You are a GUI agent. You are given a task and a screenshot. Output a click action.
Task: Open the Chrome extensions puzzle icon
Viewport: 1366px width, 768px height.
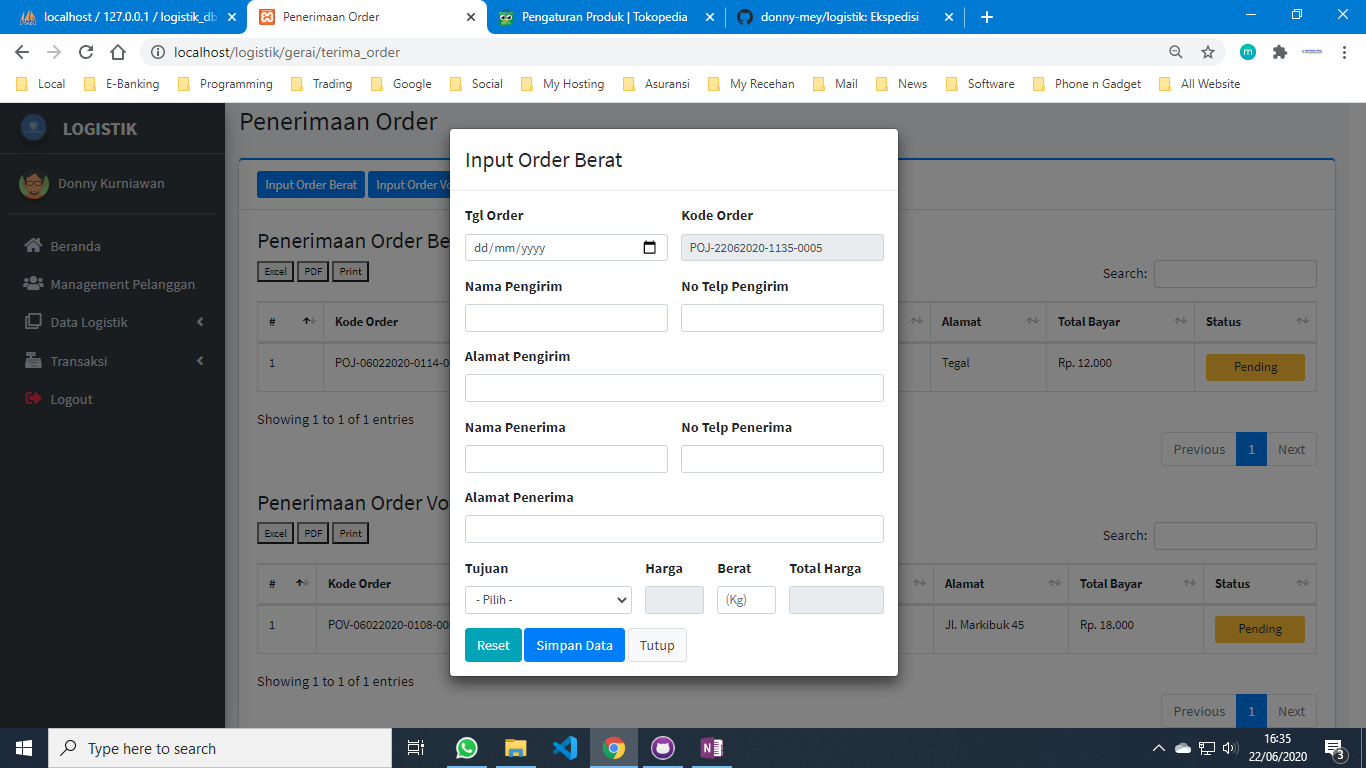(1279, 52)
